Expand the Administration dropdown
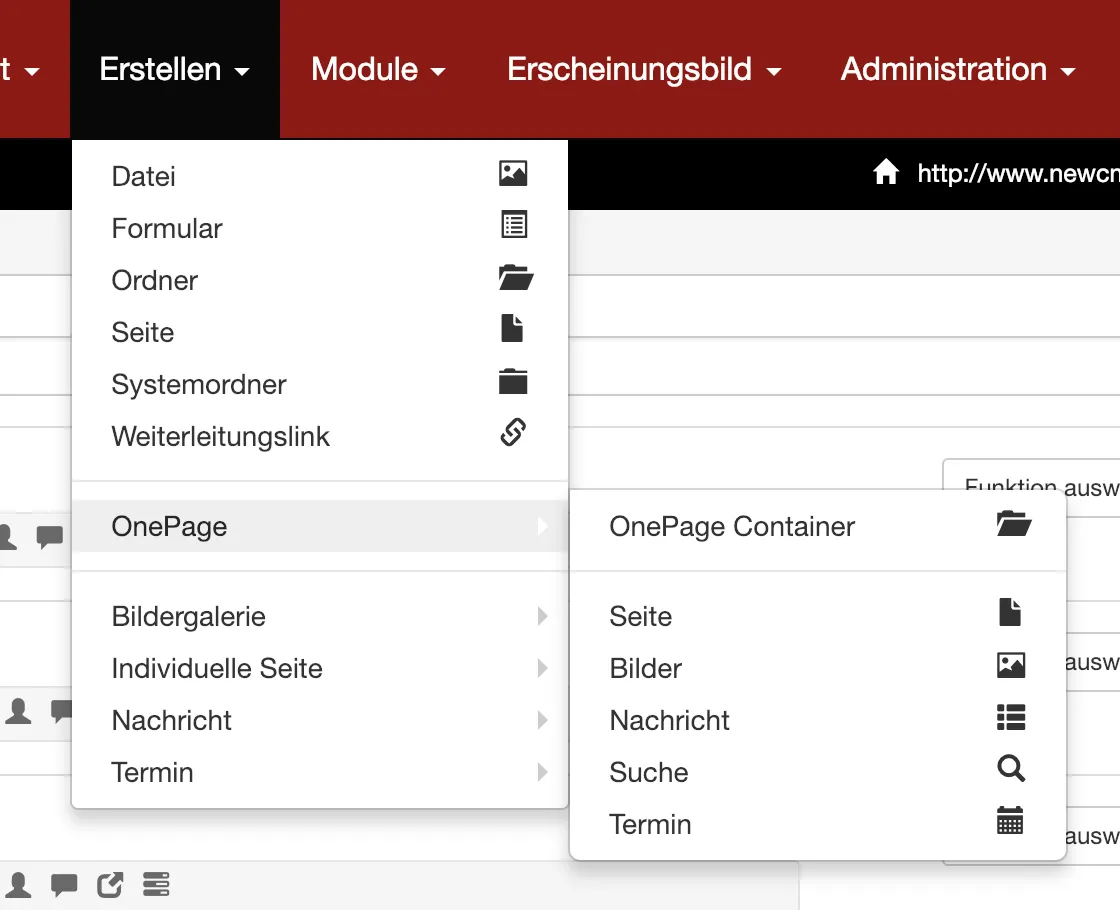 pyautogui.click(x=957, y=69)
